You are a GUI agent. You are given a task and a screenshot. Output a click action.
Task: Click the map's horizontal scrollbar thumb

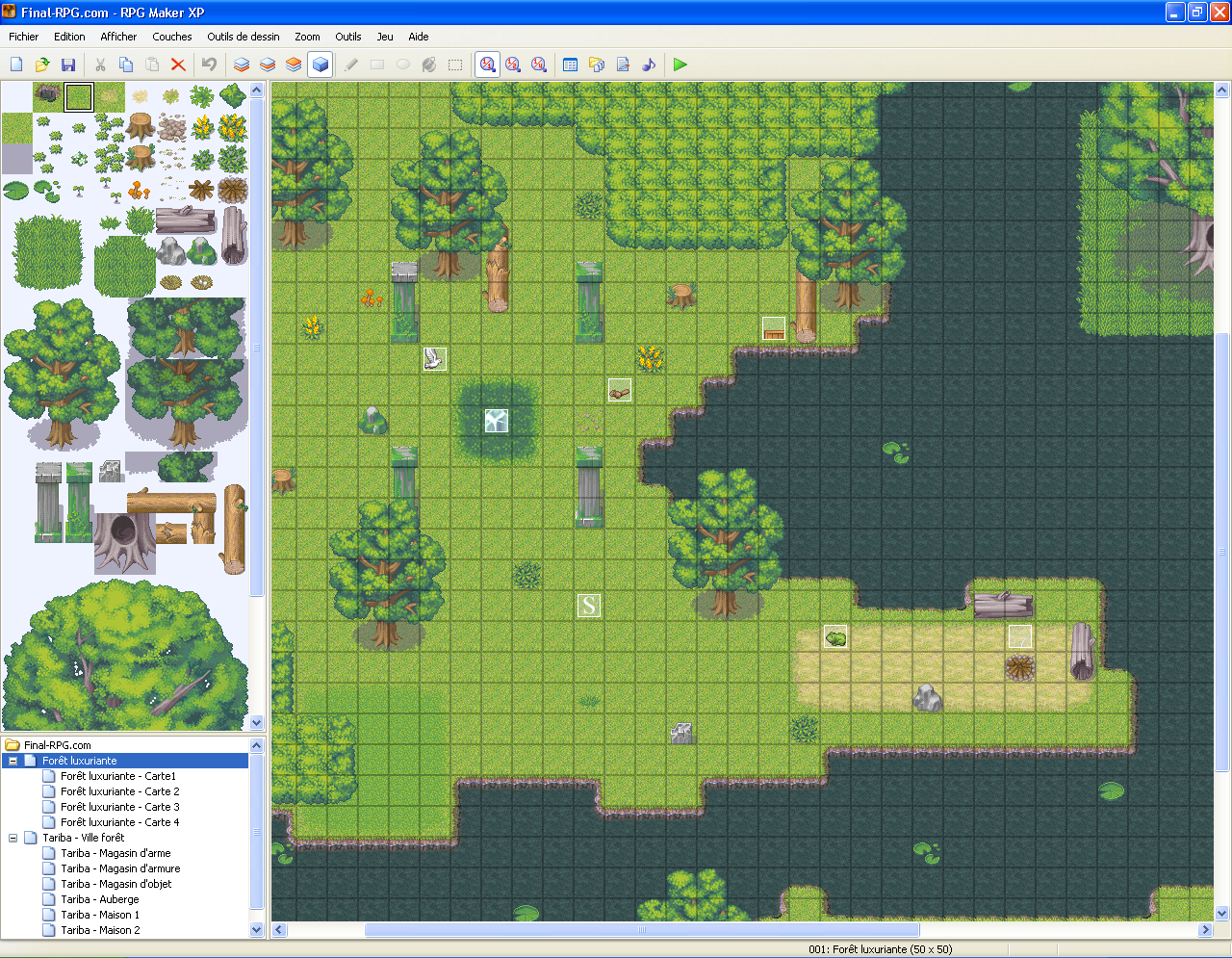coord(642,930)
